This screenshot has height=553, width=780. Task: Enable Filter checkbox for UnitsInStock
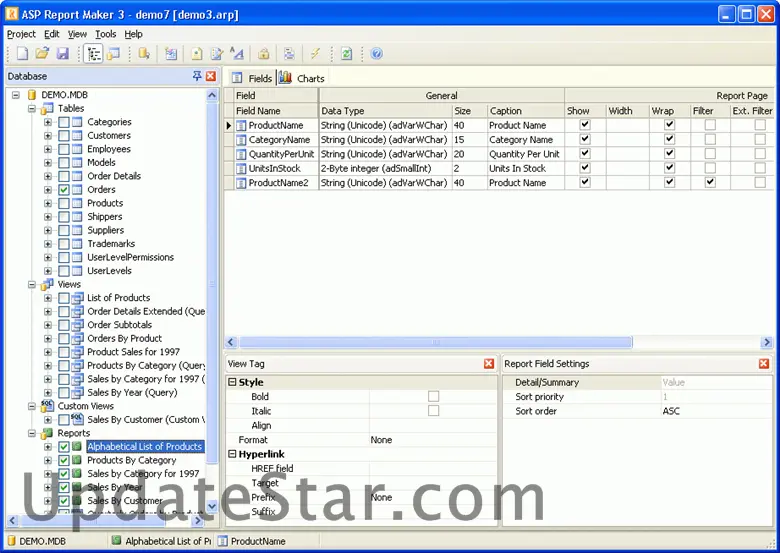click(x=710, y=168)
